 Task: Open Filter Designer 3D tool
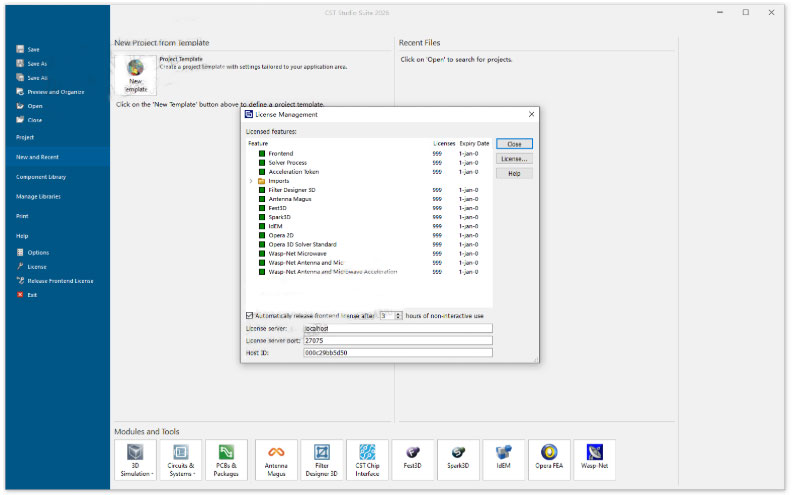[x=321, y=460]
